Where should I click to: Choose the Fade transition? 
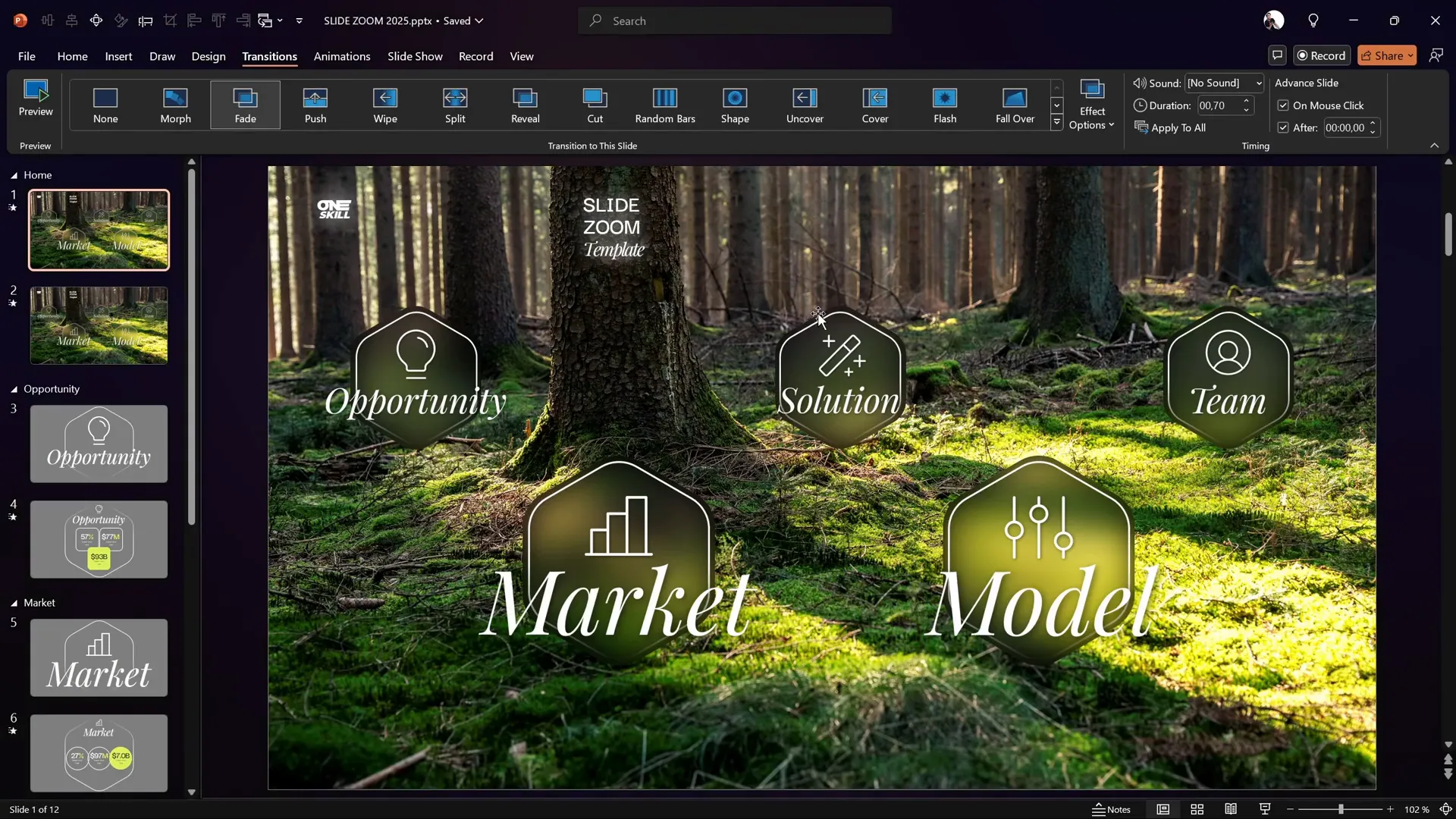245,105
